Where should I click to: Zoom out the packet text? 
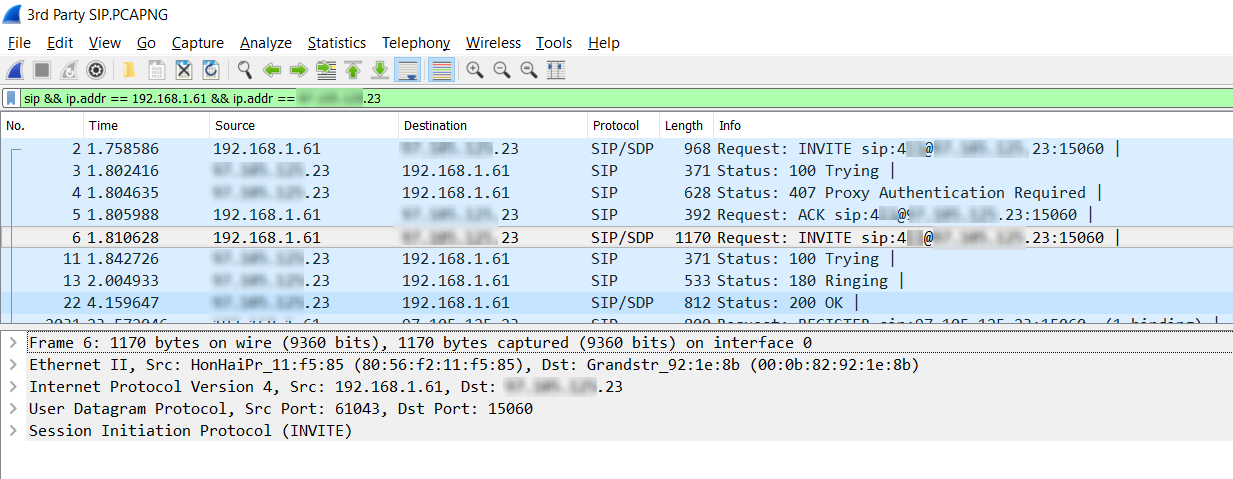click(x=502, y=70)
